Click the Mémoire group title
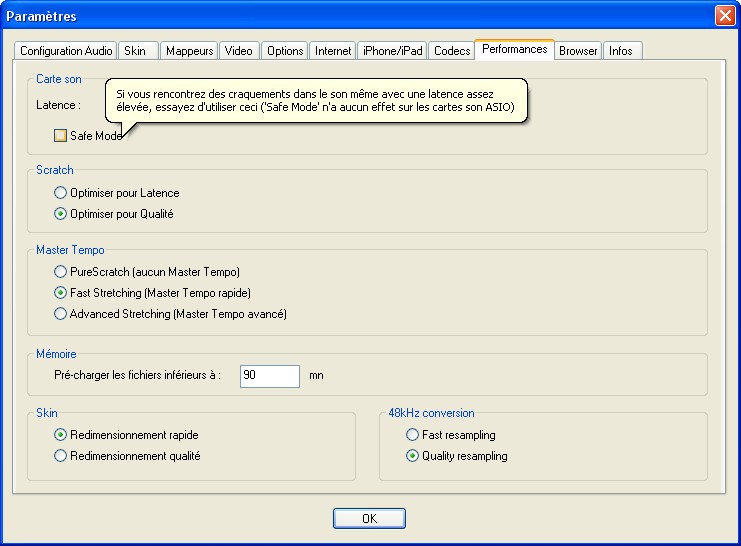741x546 pixels. pyautogui.click(x=56, y=354)
